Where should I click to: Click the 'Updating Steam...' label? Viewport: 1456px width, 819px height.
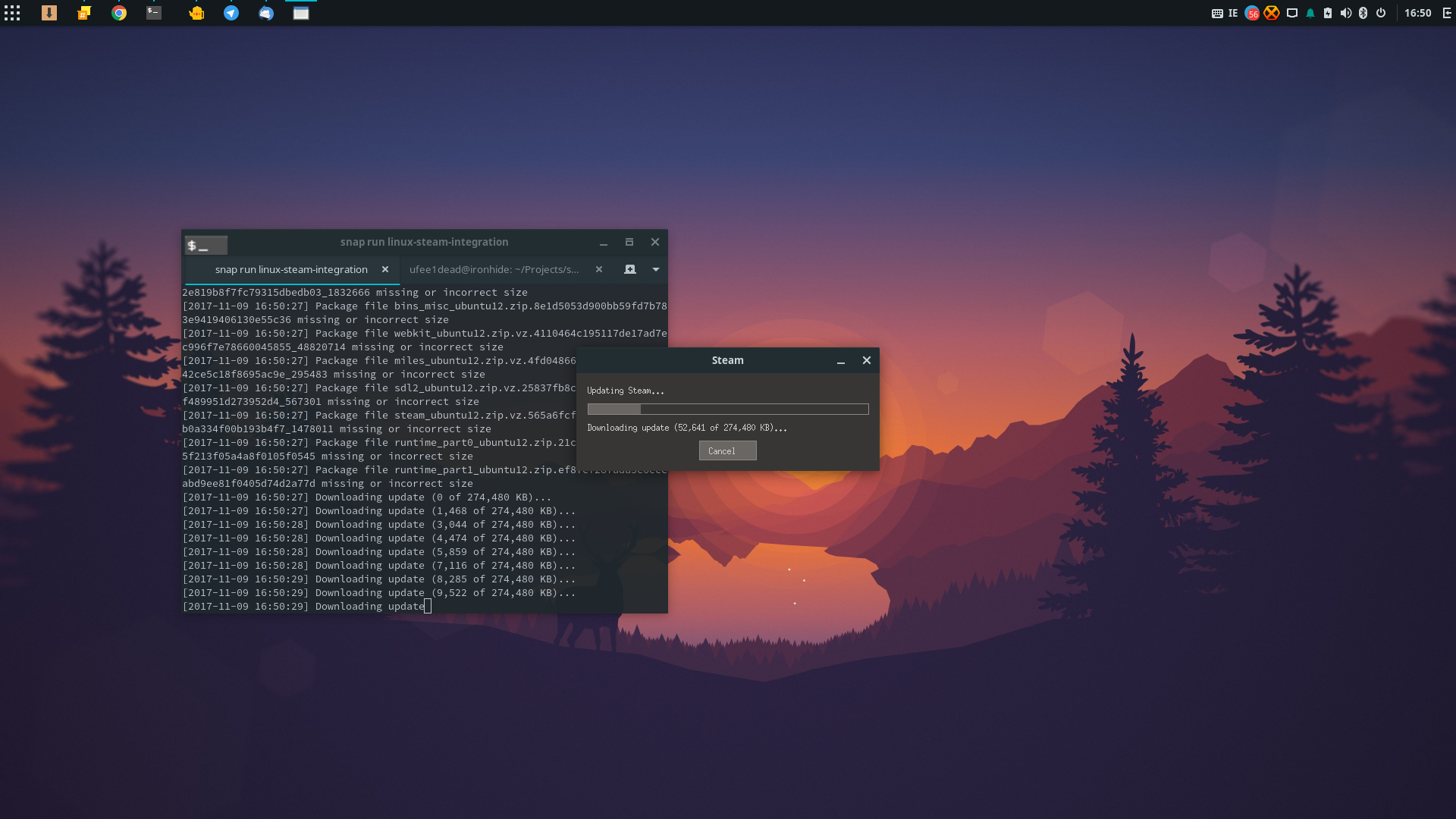pos(625,391)
